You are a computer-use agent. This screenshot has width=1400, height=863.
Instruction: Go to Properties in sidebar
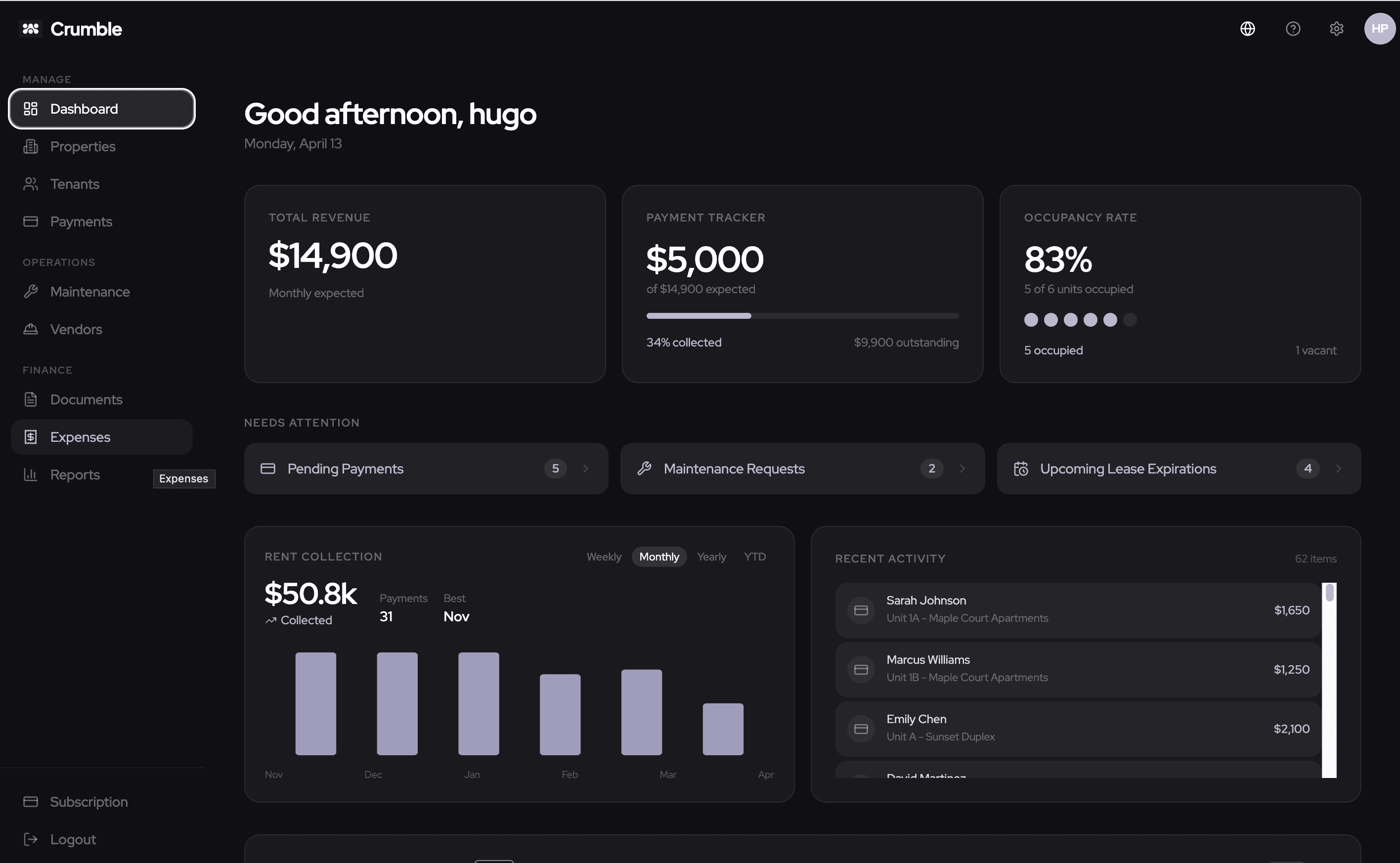coord(83,147)
